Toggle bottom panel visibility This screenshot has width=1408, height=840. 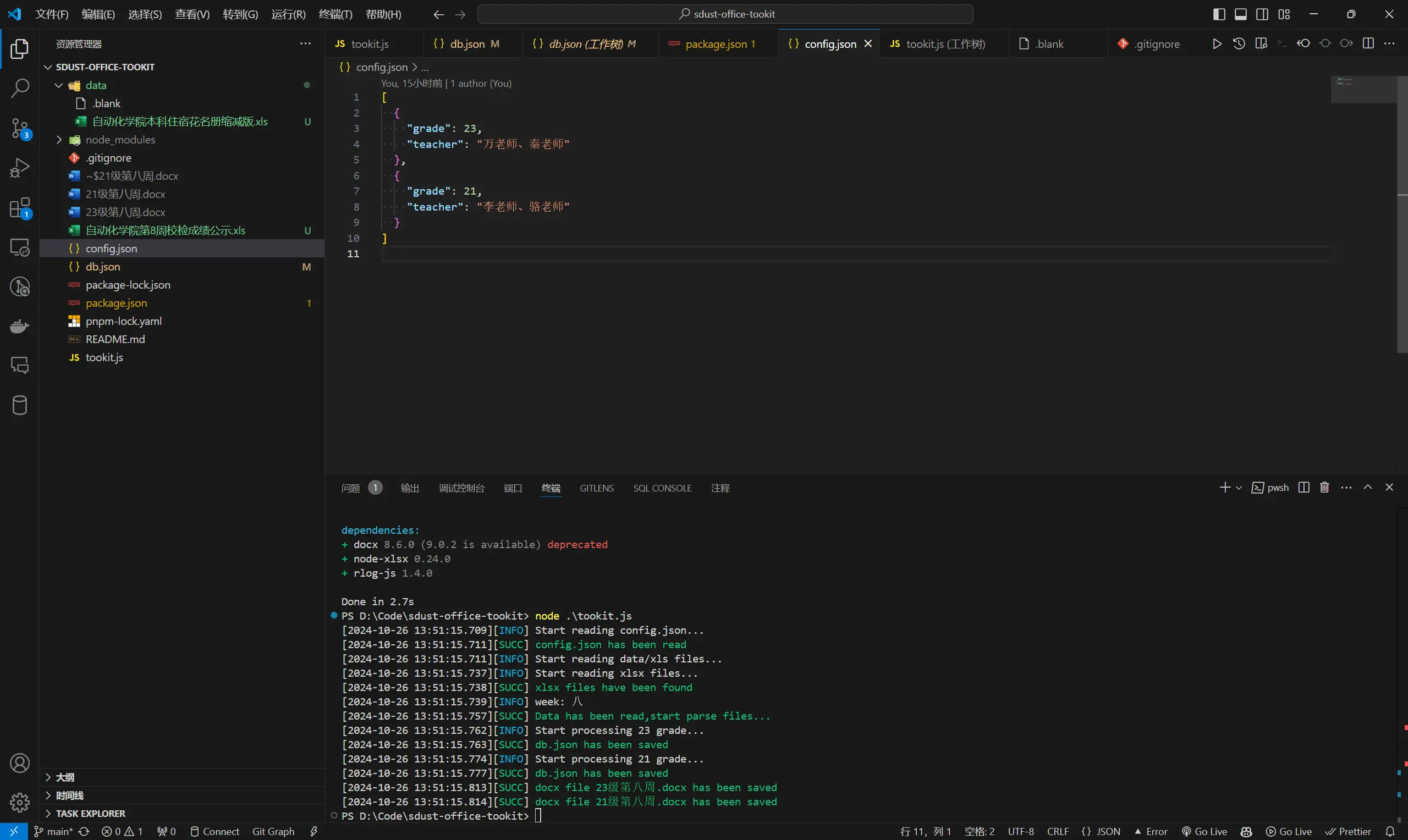click(1240, 14)
